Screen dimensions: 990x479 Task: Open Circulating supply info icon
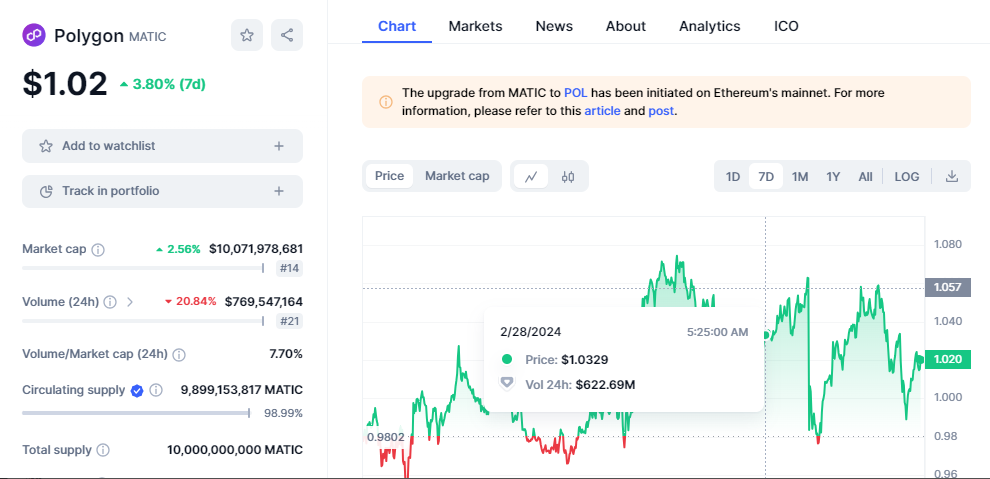pyautogui.click(x=156, y=391)
